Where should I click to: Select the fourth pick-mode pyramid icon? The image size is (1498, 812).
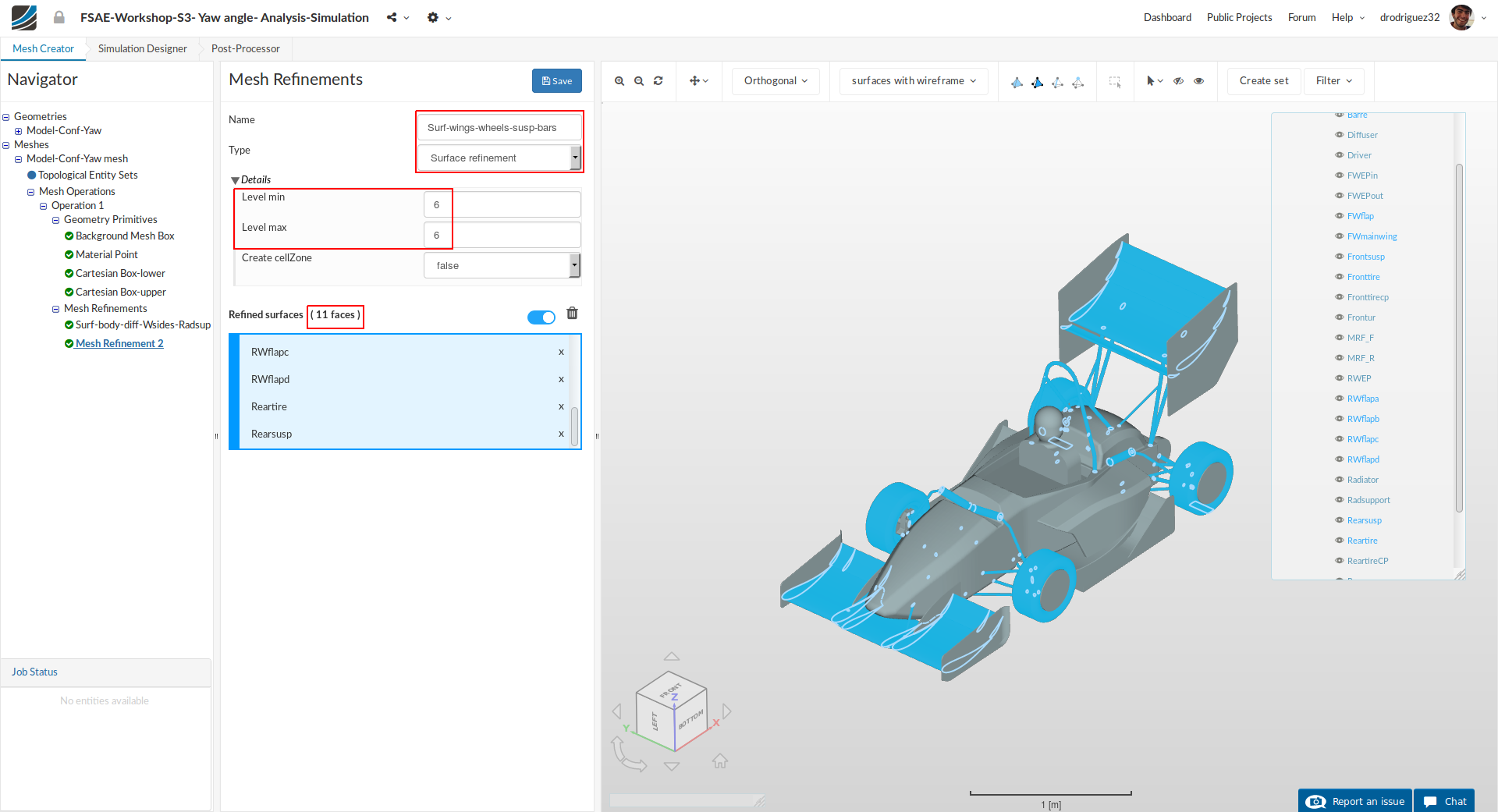click(x=1077, y=82)
